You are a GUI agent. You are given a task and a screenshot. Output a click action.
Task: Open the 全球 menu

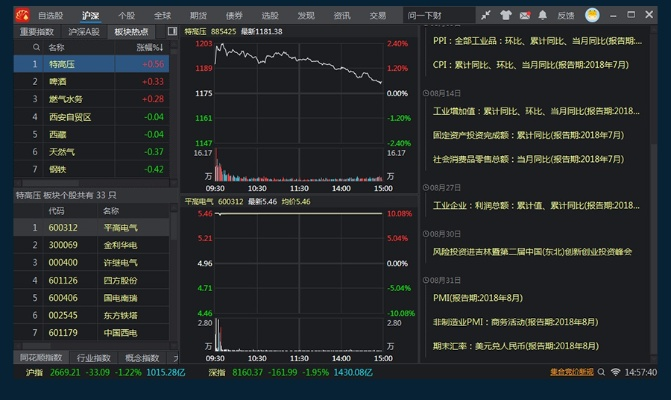click(163, 16)
